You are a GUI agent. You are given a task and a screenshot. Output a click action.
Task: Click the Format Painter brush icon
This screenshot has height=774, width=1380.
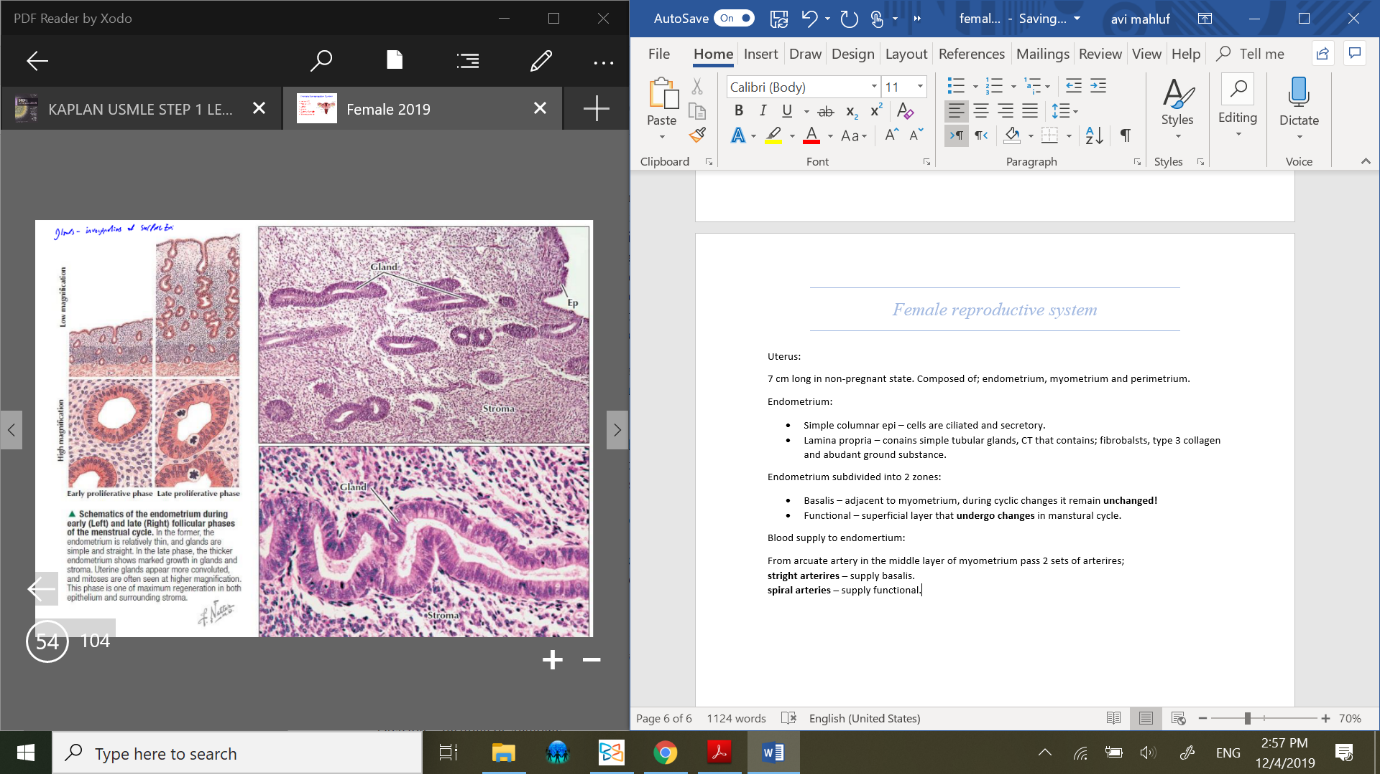pos(697,134)
